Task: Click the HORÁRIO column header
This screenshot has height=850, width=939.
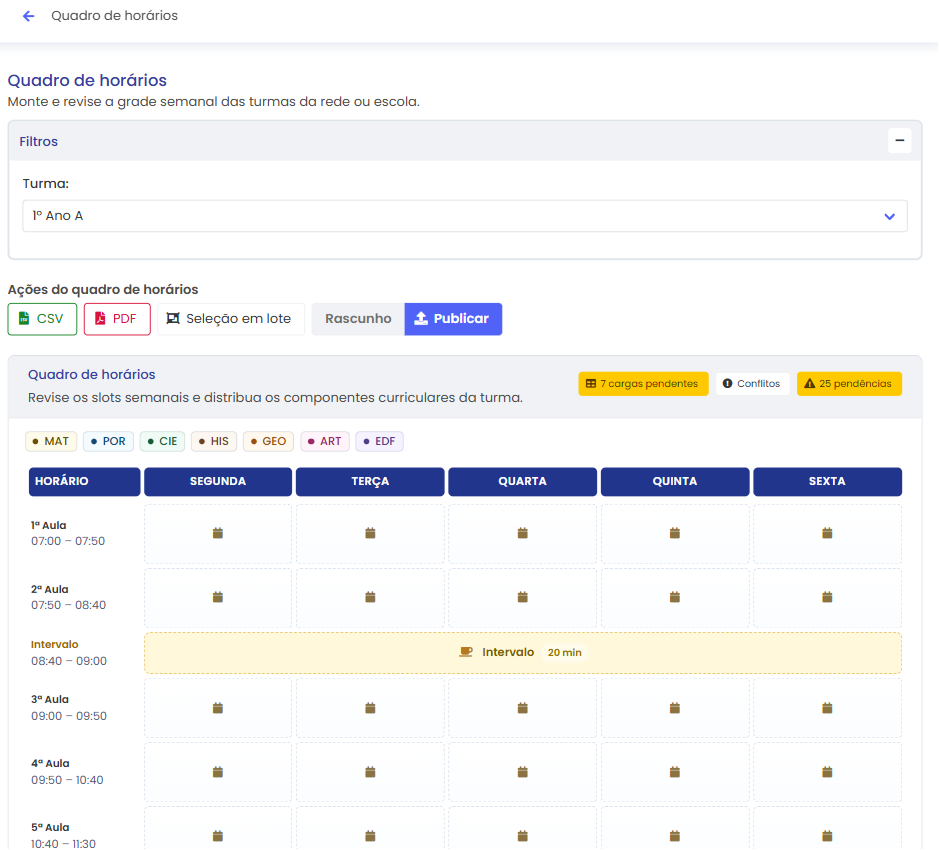Action: pyautogui.click(x=84, y=482)
